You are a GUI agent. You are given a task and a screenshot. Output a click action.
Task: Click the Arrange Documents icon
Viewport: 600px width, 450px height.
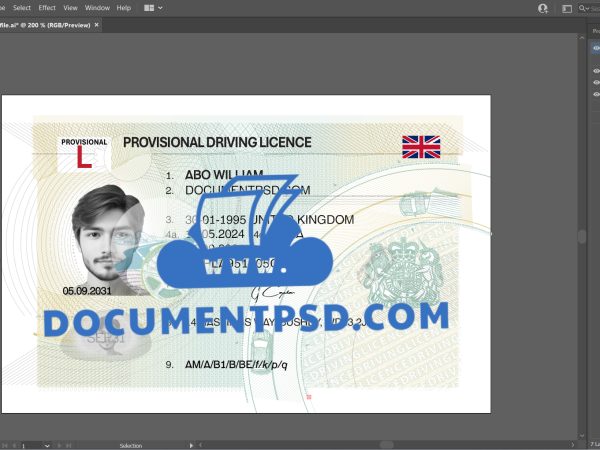coord(148,8)
